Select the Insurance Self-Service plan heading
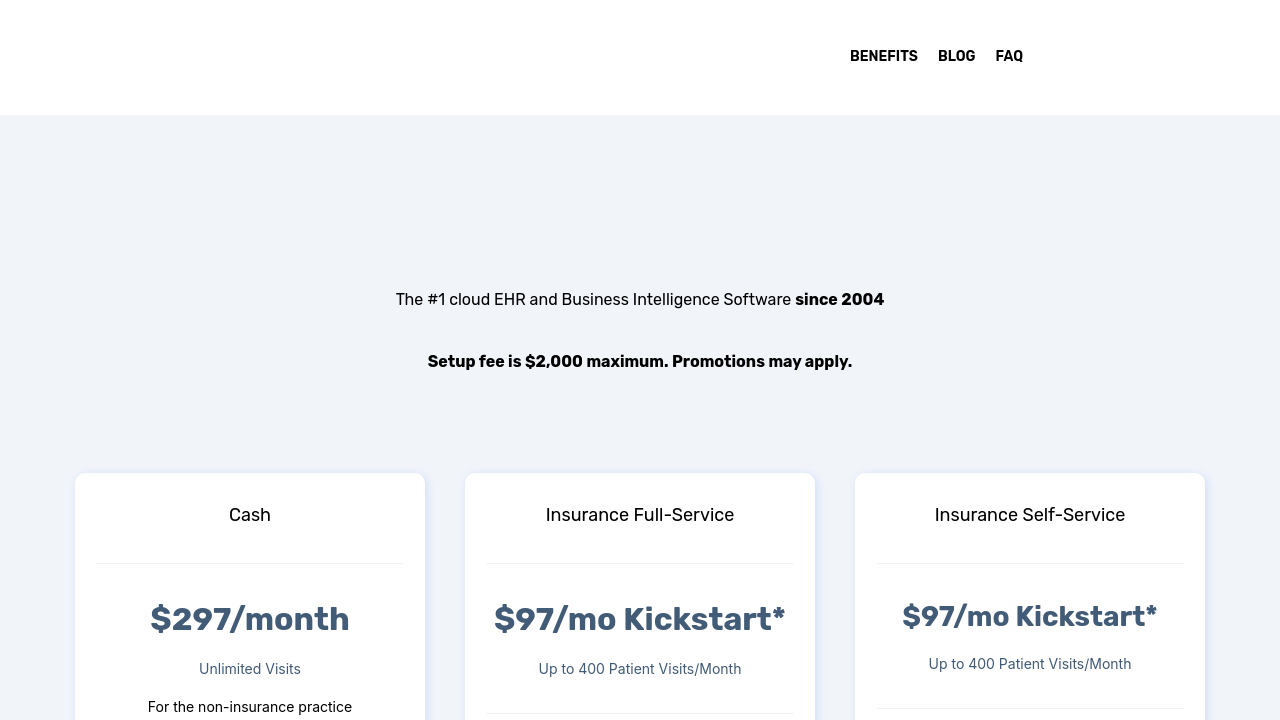 tap(1030, 515)
